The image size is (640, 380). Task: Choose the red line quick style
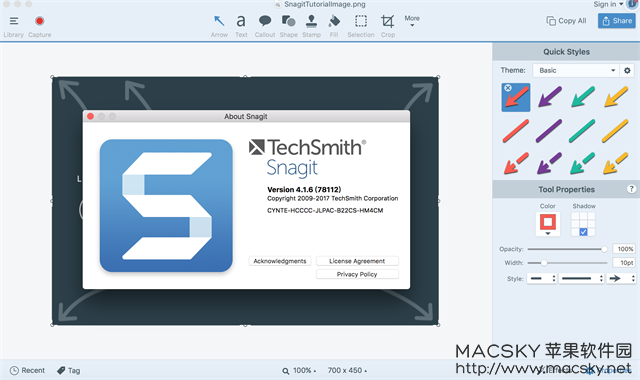click(x=516, y=131)
